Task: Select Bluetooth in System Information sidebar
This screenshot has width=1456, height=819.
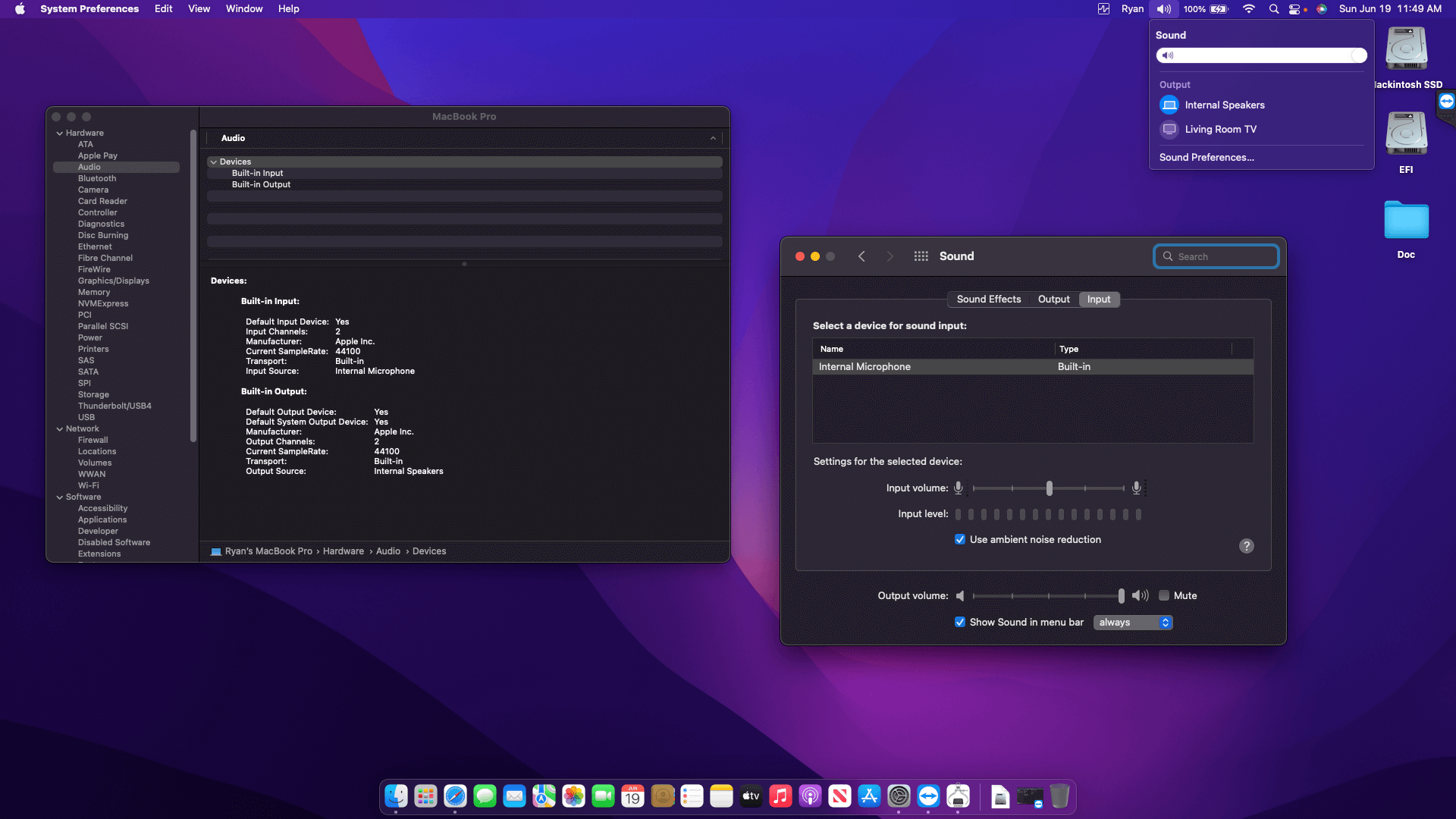Action: pos(97,178)
